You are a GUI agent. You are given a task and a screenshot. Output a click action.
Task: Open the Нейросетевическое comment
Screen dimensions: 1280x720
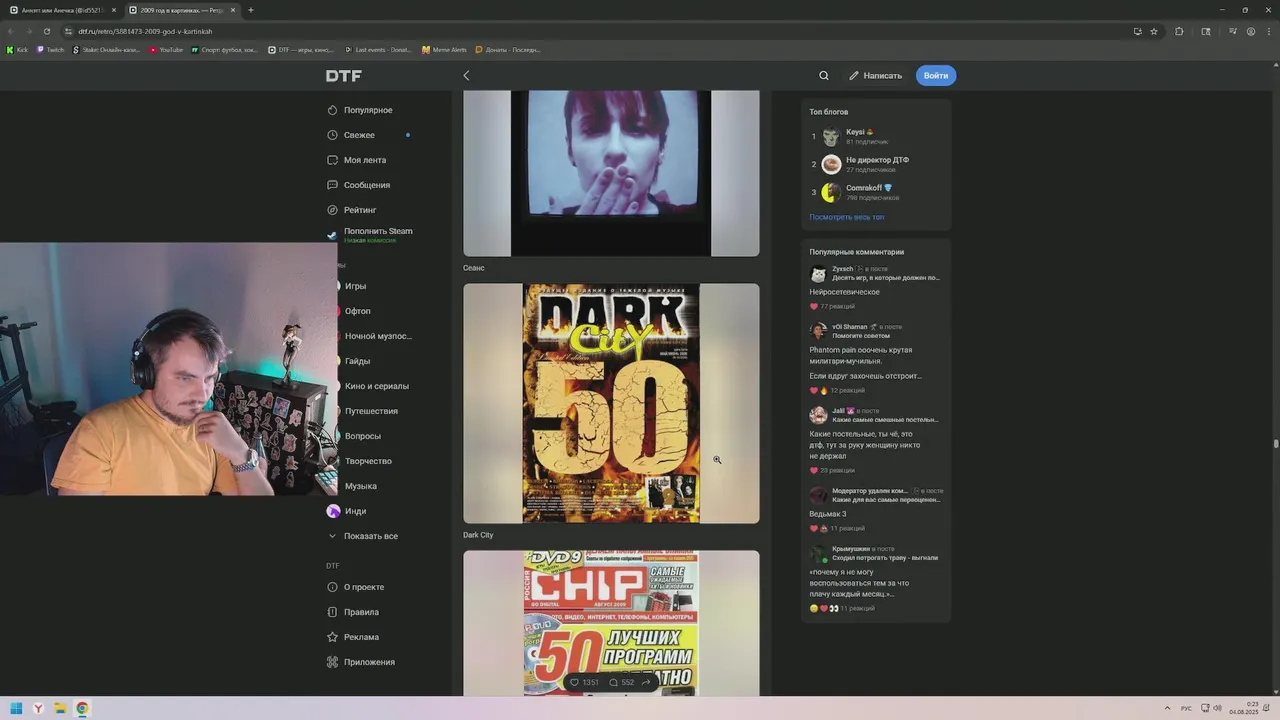(844, 292)
